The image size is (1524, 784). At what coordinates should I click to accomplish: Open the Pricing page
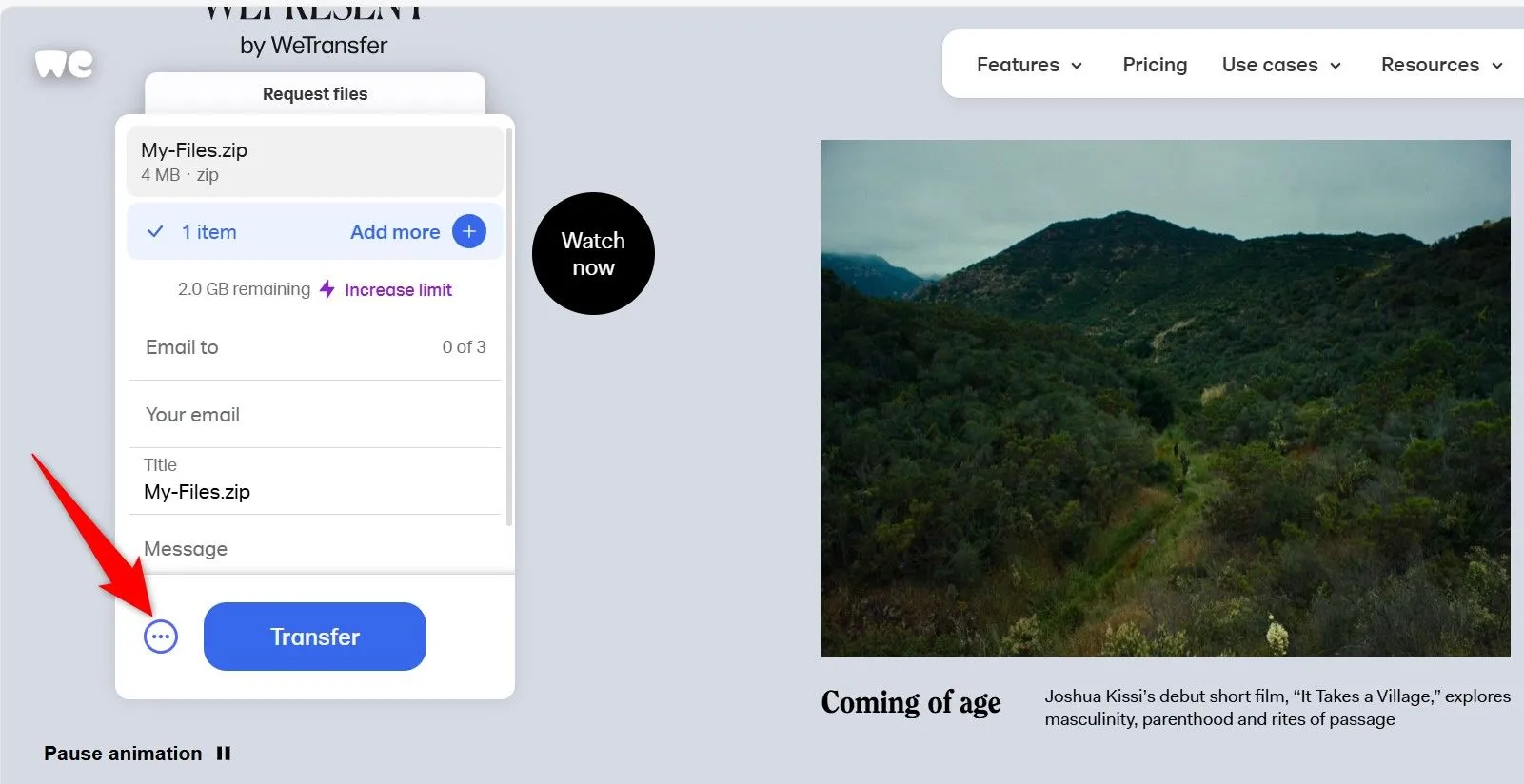(1155, 65)
